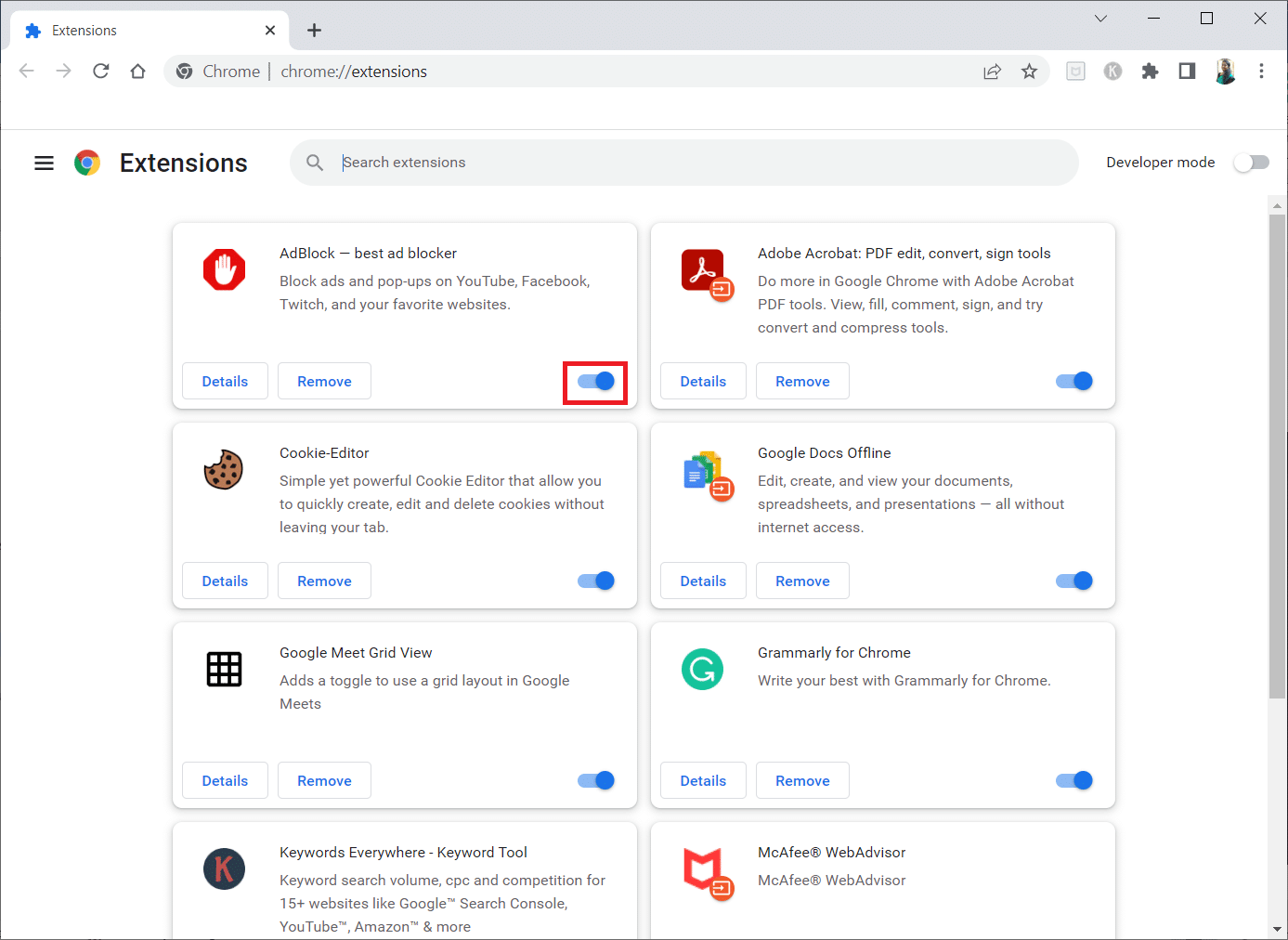This screenshot has height=940, width=1288.
Task: Click 'Keywords Everywhere - Keyword Tool' title
Action: tap(403, 852)
